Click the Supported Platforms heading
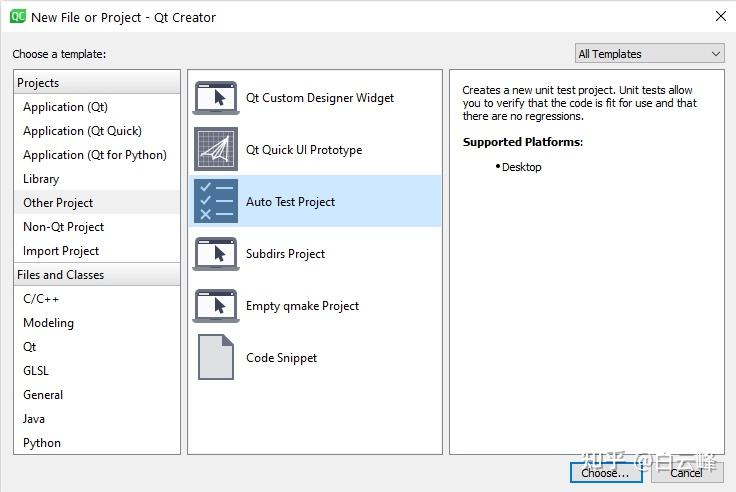 coord(522,142)
